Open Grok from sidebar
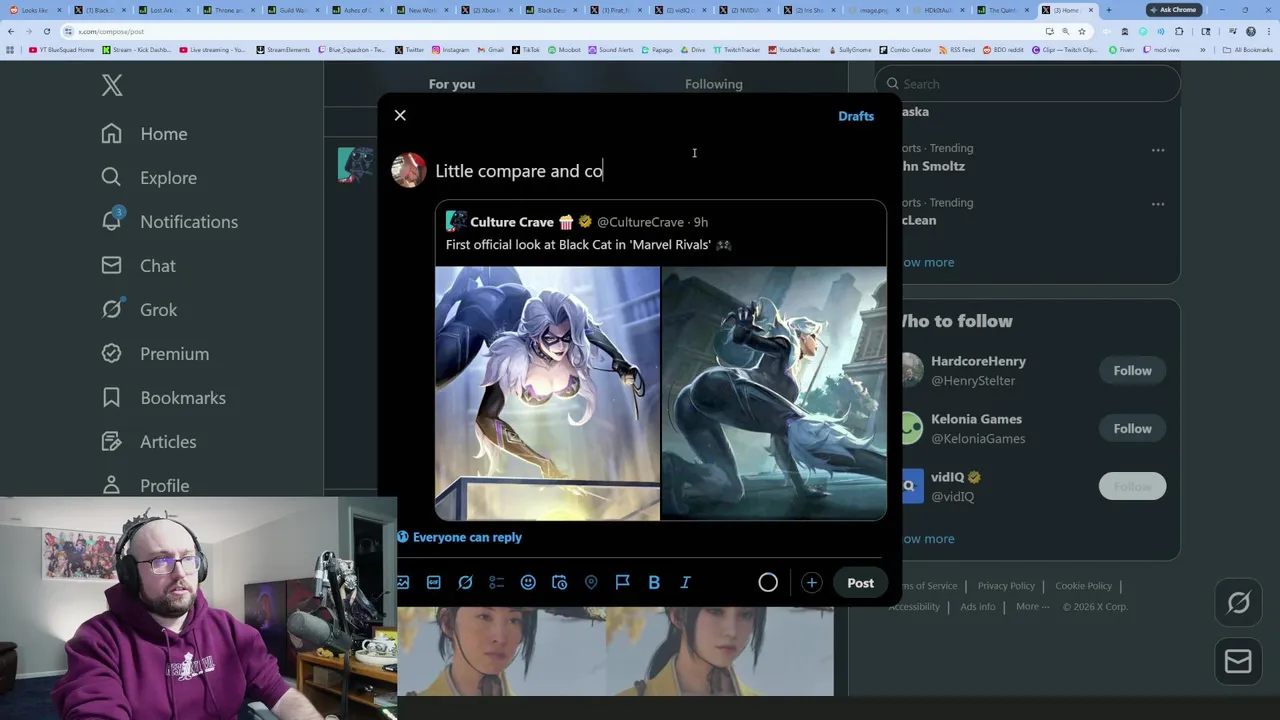The image size is (1280, 720). [139, 310]
